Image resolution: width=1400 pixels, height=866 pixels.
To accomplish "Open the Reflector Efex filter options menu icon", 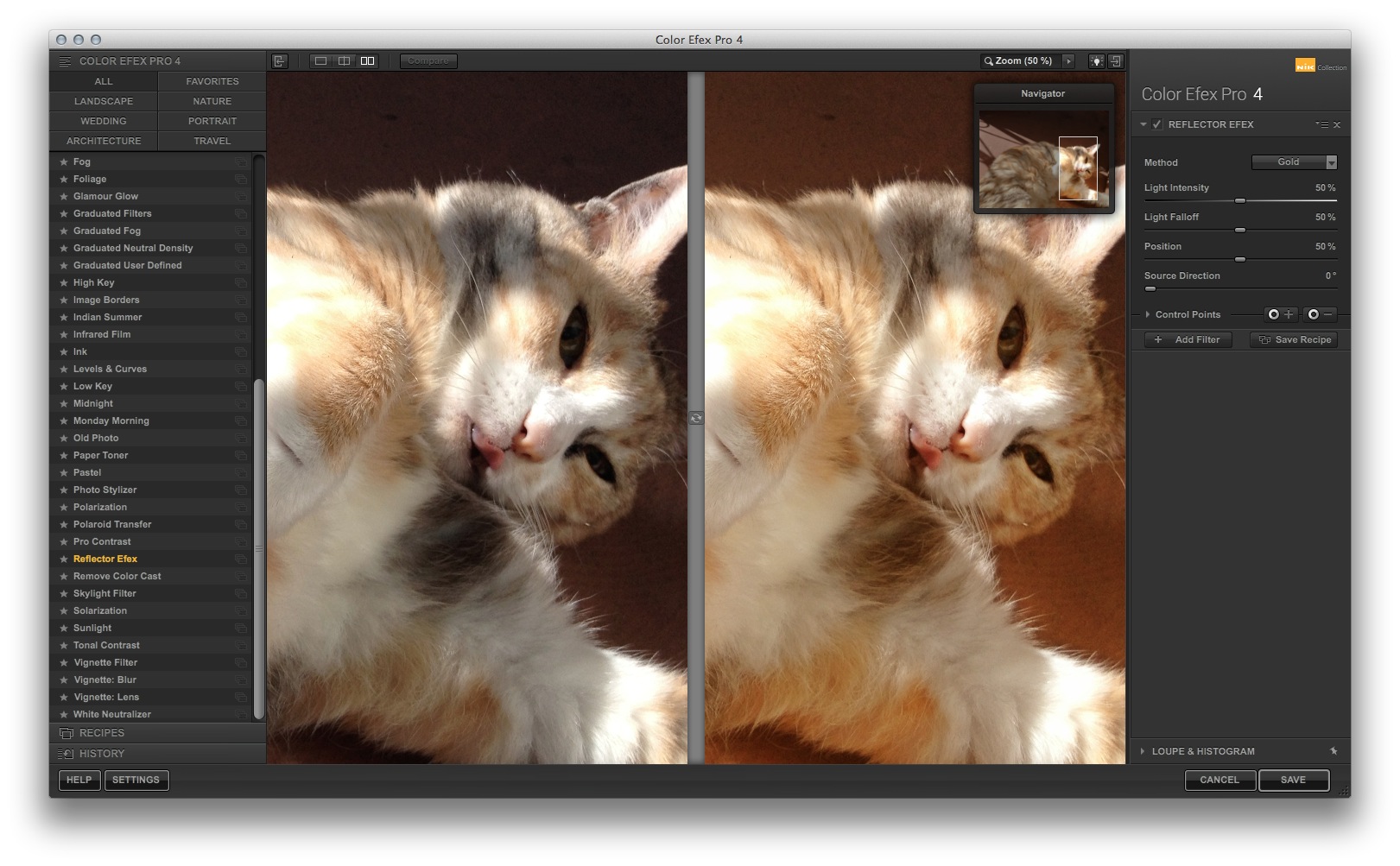I will 1321,124.
